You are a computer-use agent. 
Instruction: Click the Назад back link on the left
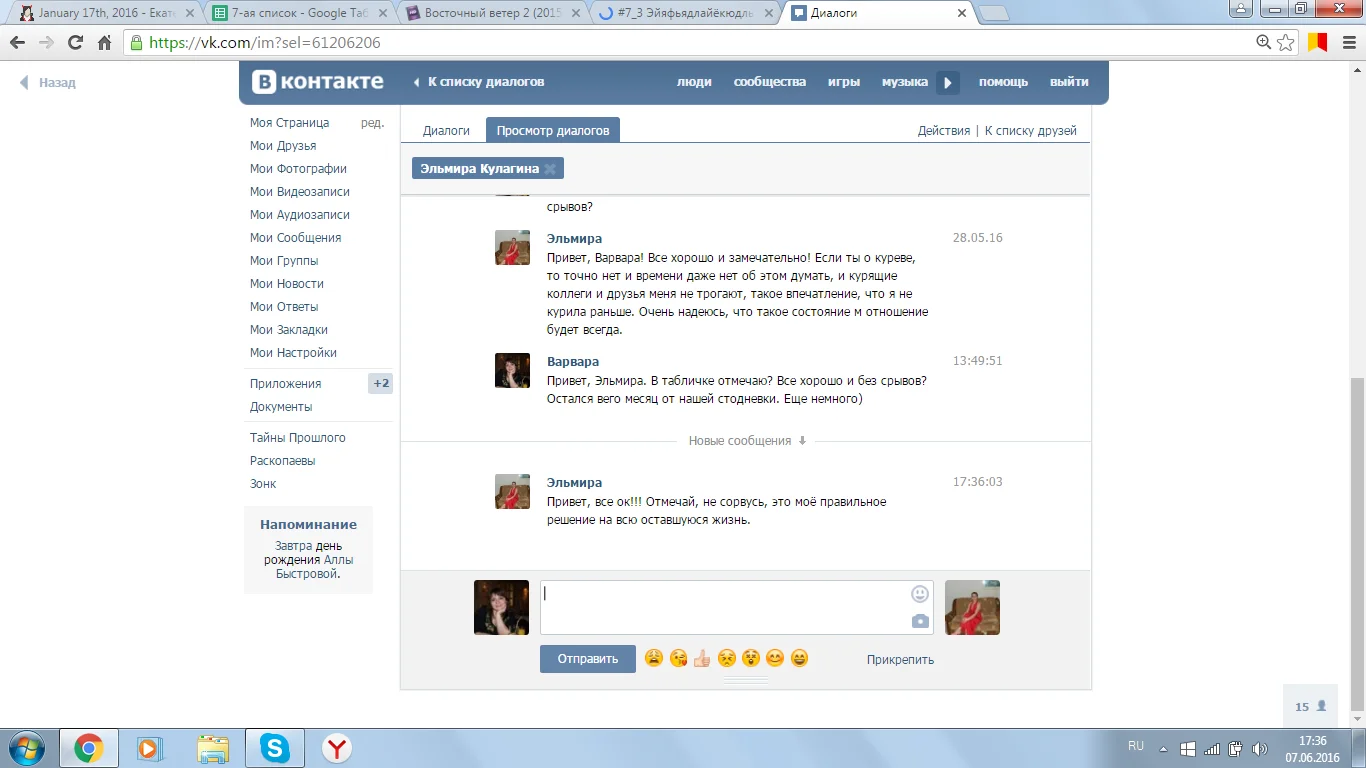coord(48,83)
